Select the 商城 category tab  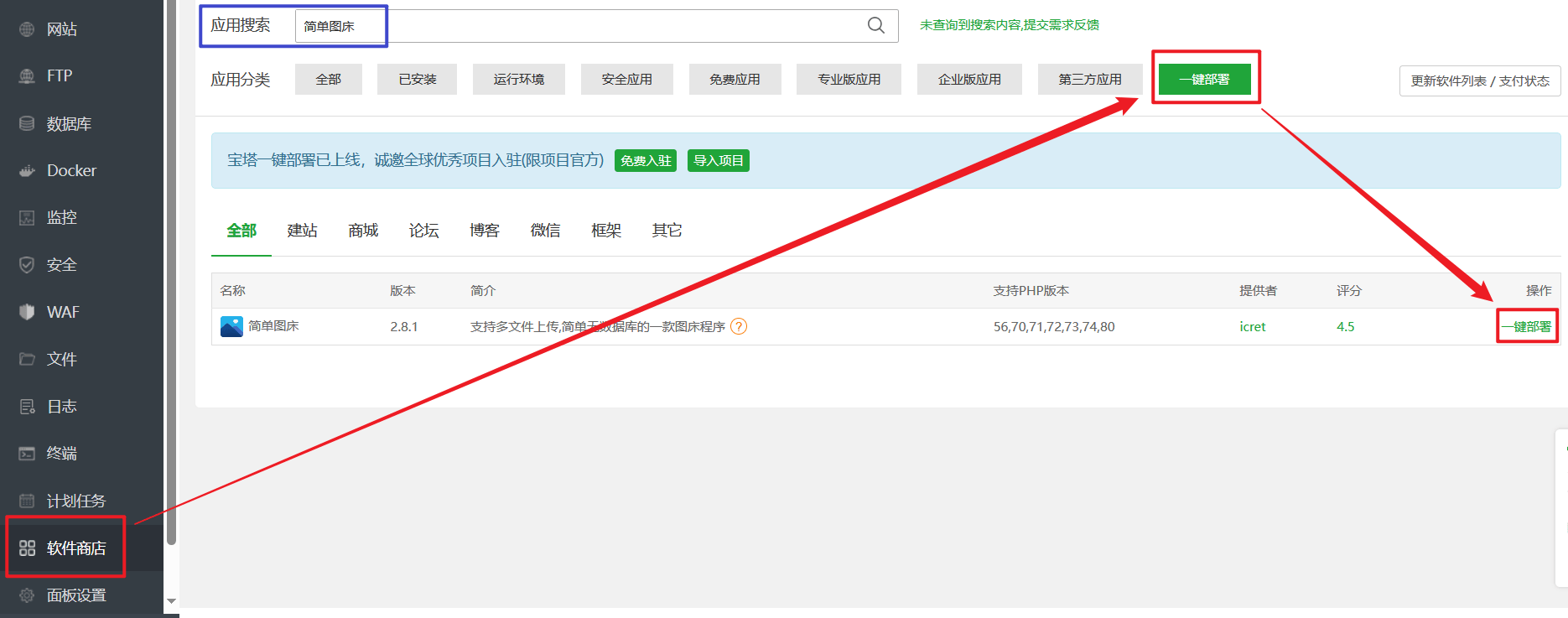(363, 231)
